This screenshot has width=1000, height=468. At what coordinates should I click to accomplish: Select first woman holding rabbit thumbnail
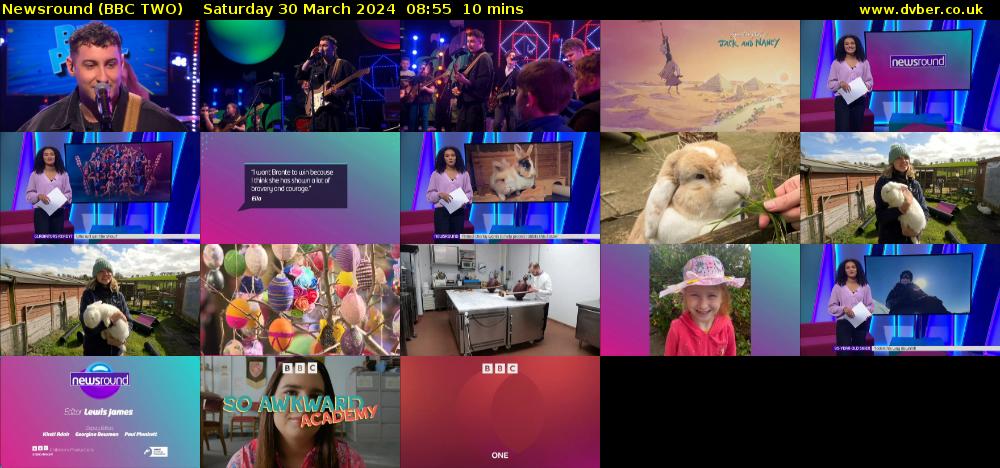click(901, 188)
